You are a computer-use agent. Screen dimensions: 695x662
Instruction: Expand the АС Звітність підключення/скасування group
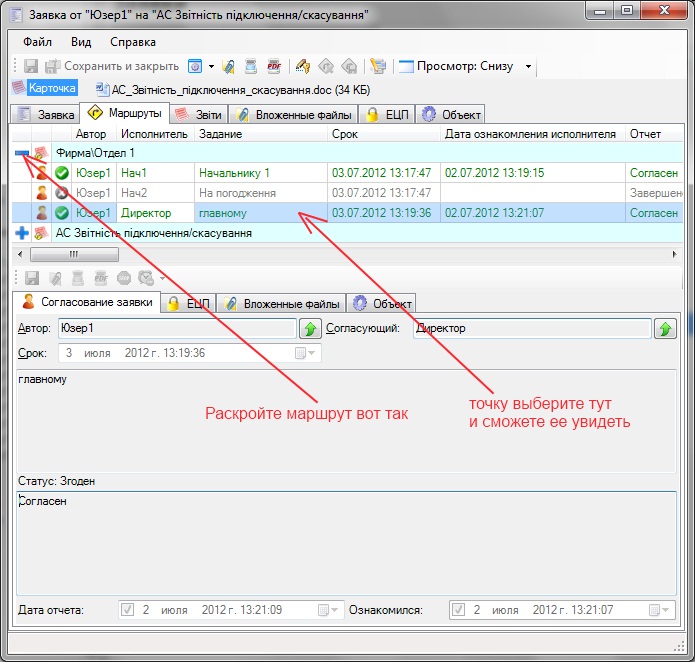[x=23, y=233]
